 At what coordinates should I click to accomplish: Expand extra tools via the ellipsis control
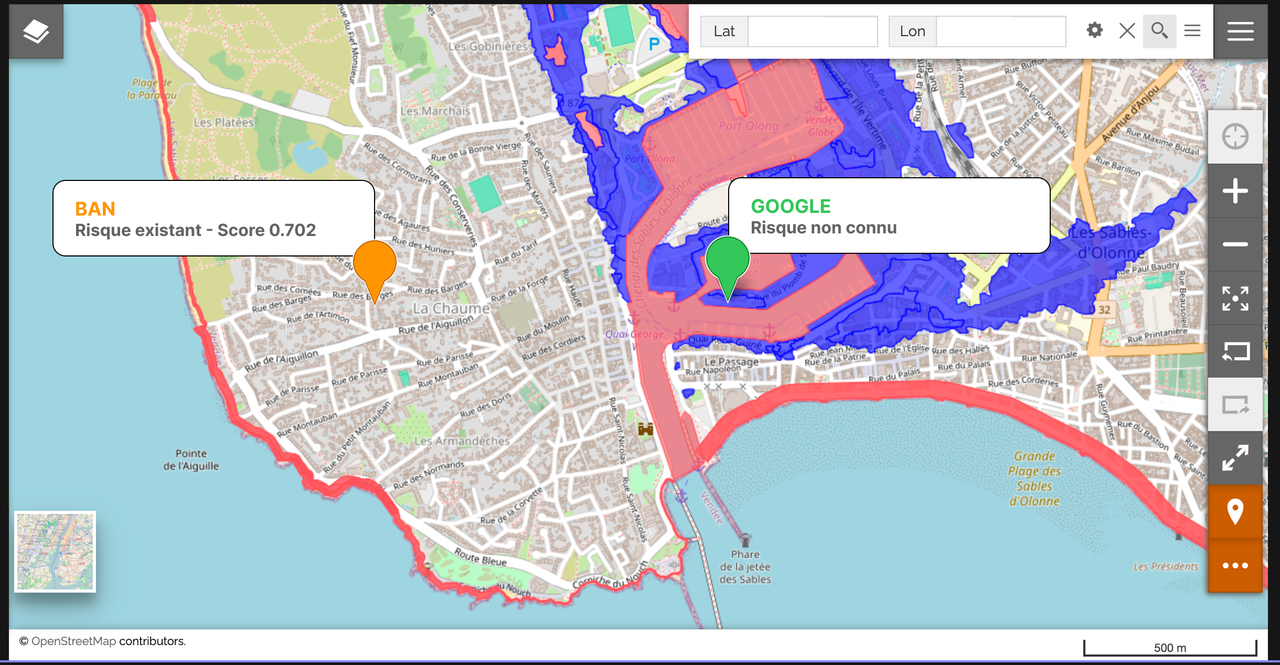1235,565
